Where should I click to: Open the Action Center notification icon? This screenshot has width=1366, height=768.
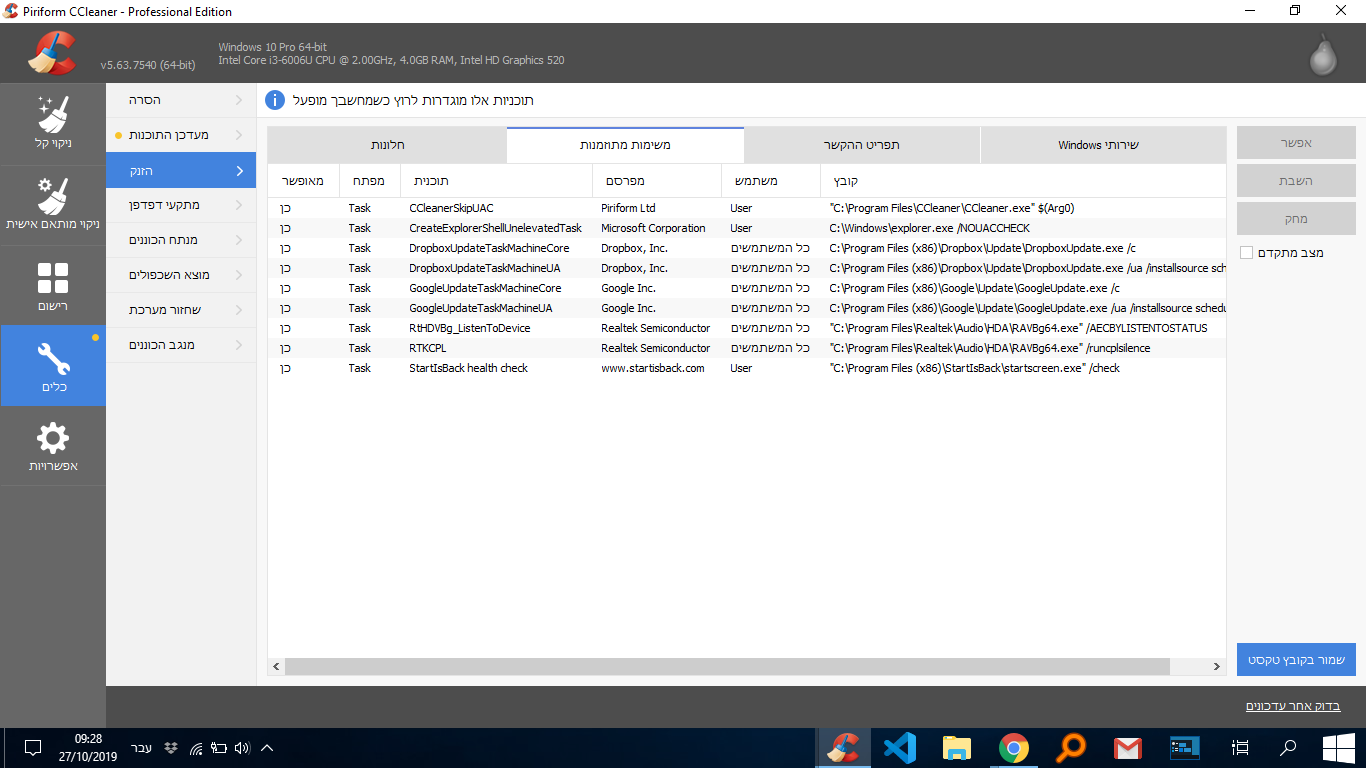coord(32,747)
